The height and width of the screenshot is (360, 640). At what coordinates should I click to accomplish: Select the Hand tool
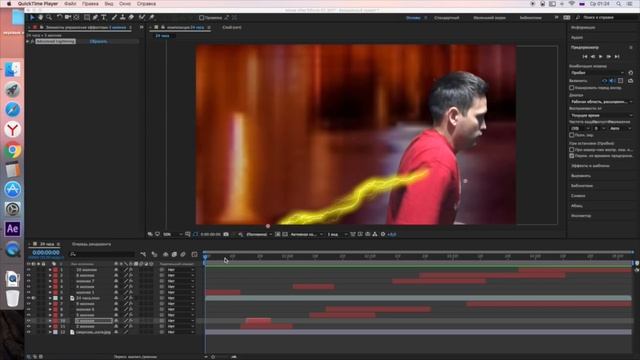click(x=40, y=18)
